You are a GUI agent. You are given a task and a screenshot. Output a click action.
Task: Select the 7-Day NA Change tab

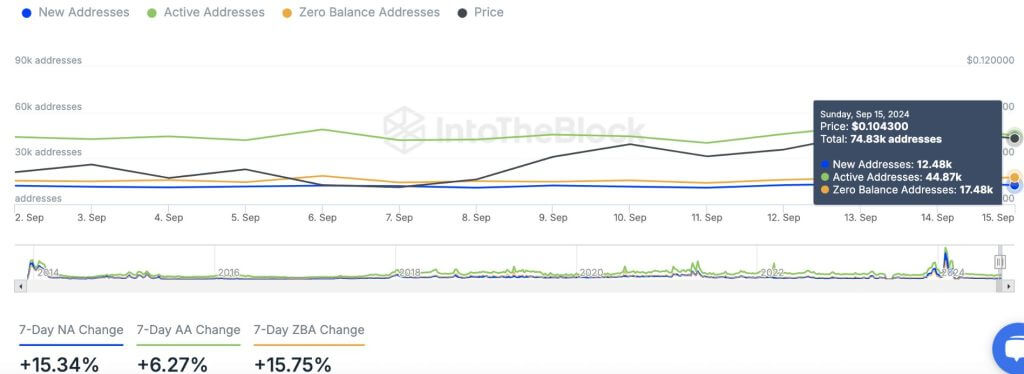[x=71, y=330]
